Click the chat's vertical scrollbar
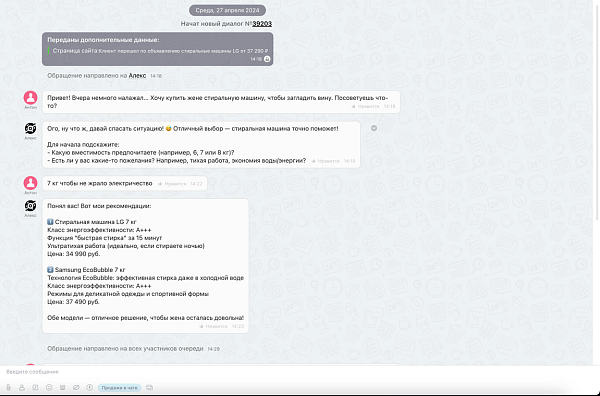The image size is (600, 396). (597, 111)
